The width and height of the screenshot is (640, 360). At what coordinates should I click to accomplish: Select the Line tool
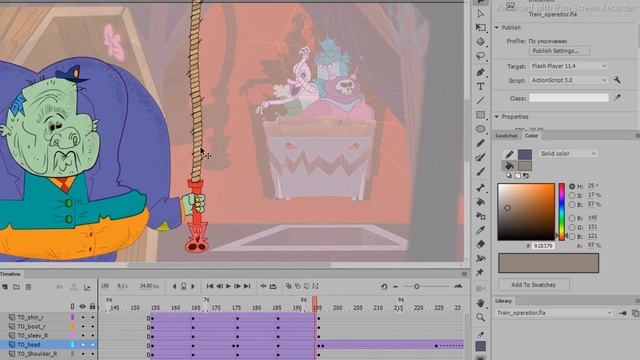[481, 100]
